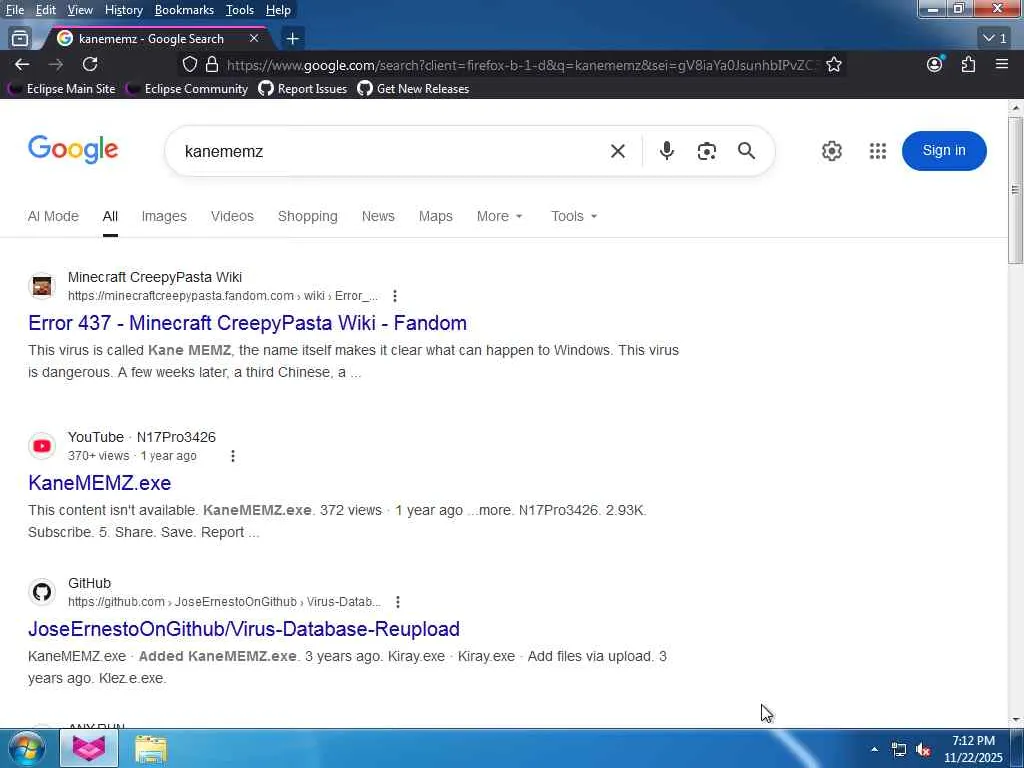Bookmark this page with the star icon

[x=834, y=64]
